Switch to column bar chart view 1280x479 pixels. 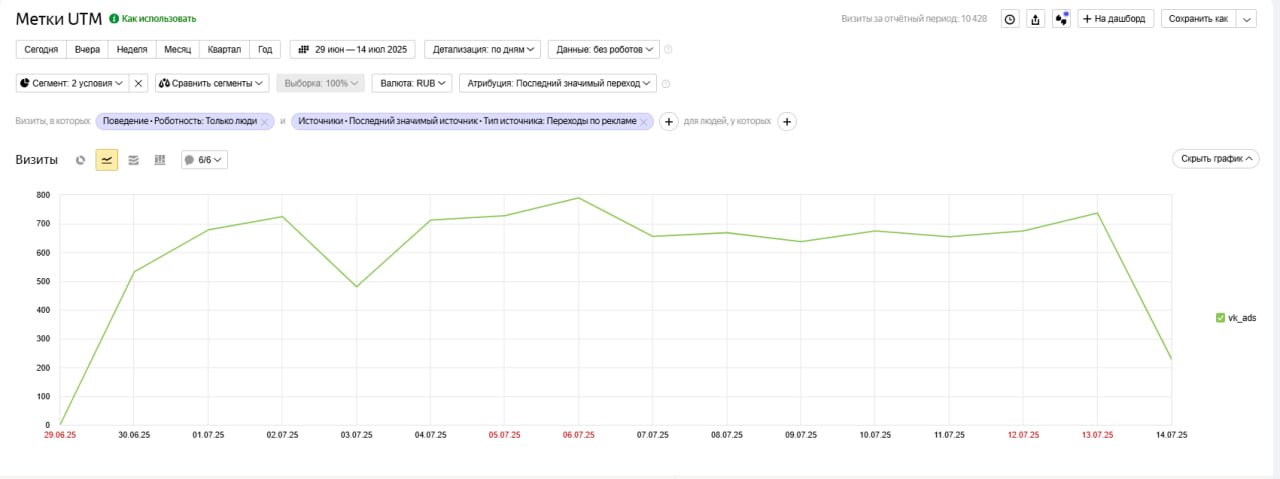click(x=160, y=160)
